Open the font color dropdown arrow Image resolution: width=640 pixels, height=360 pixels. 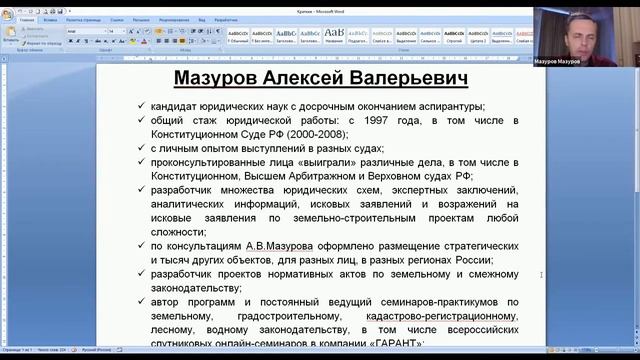coord(149,41)
